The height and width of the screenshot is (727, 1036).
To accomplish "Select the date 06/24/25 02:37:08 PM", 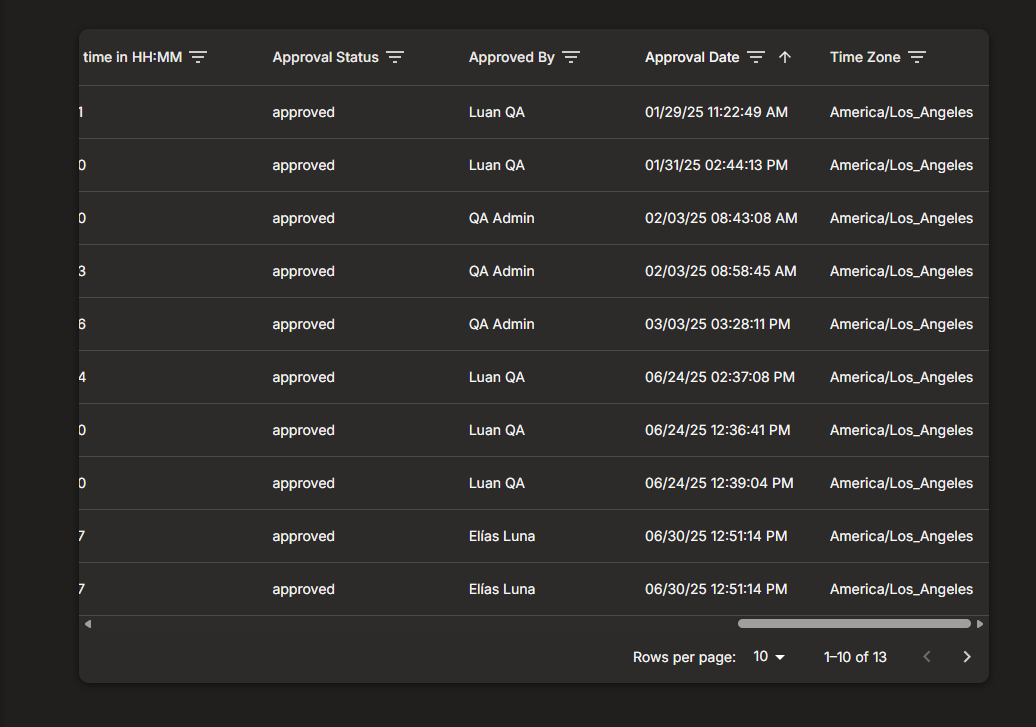I will [x=720, y=377].
